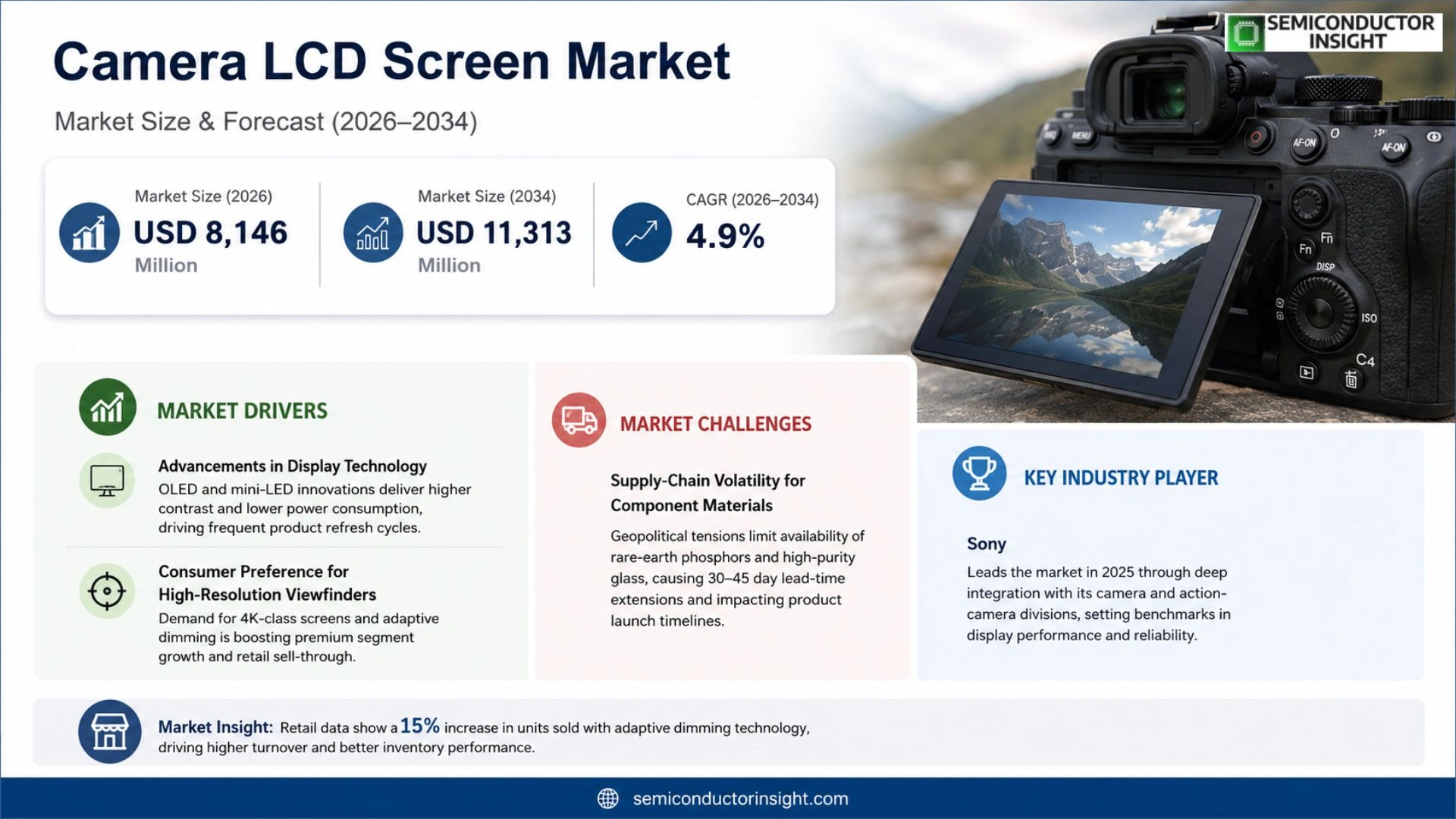Click the OLED and mini-LED innovations paragraph
This screenshot has width=1456, height=819.
pos(315,508)
